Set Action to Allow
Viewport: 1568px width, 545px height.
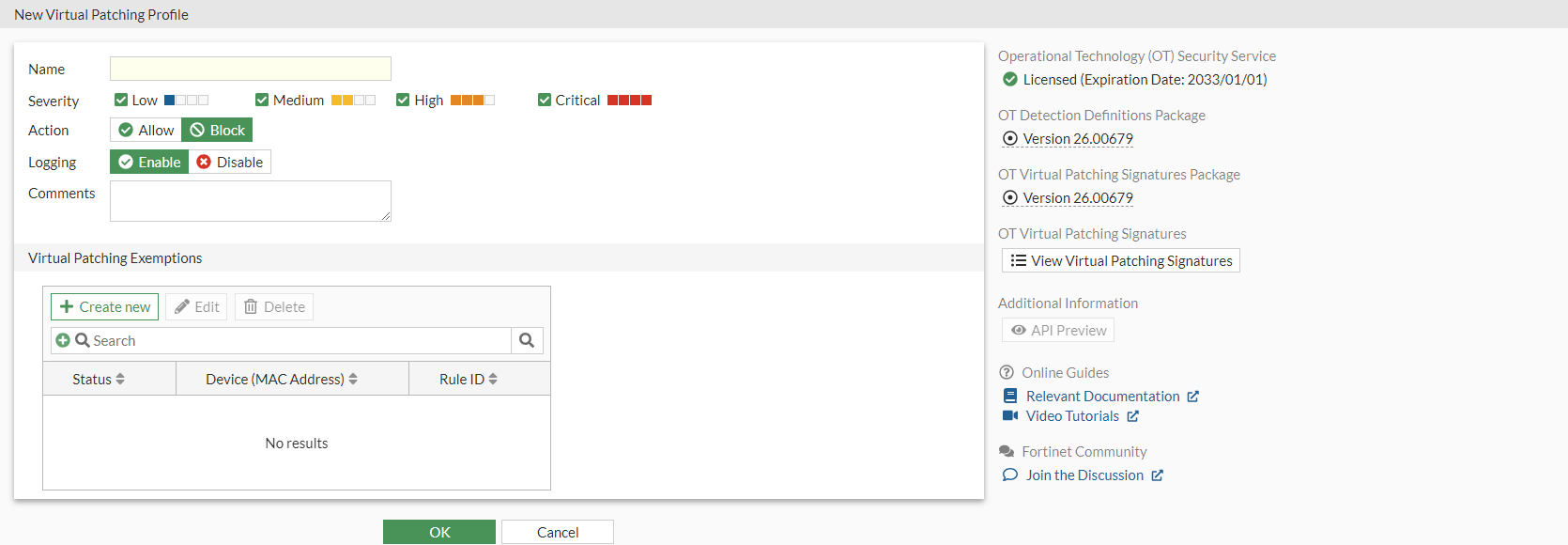coord(146,131)
